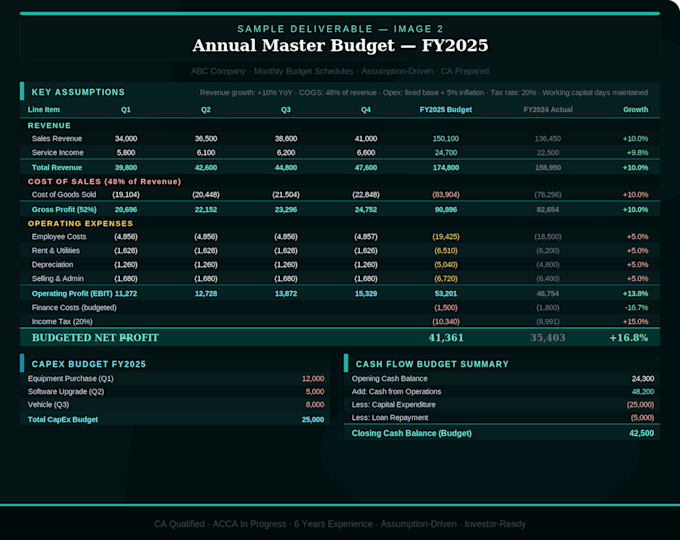Click the "Income Tax (20%)" row label
Viewport: 680px width, 540px height.
point(62,321)
